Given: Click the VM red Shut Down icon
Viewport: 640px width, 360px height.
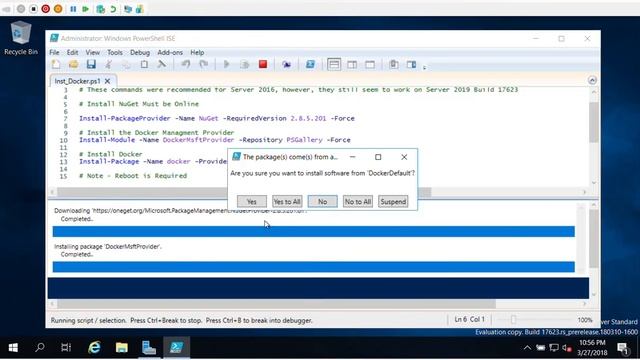Looking at the screenshot, I should click(x=46, y=9).
